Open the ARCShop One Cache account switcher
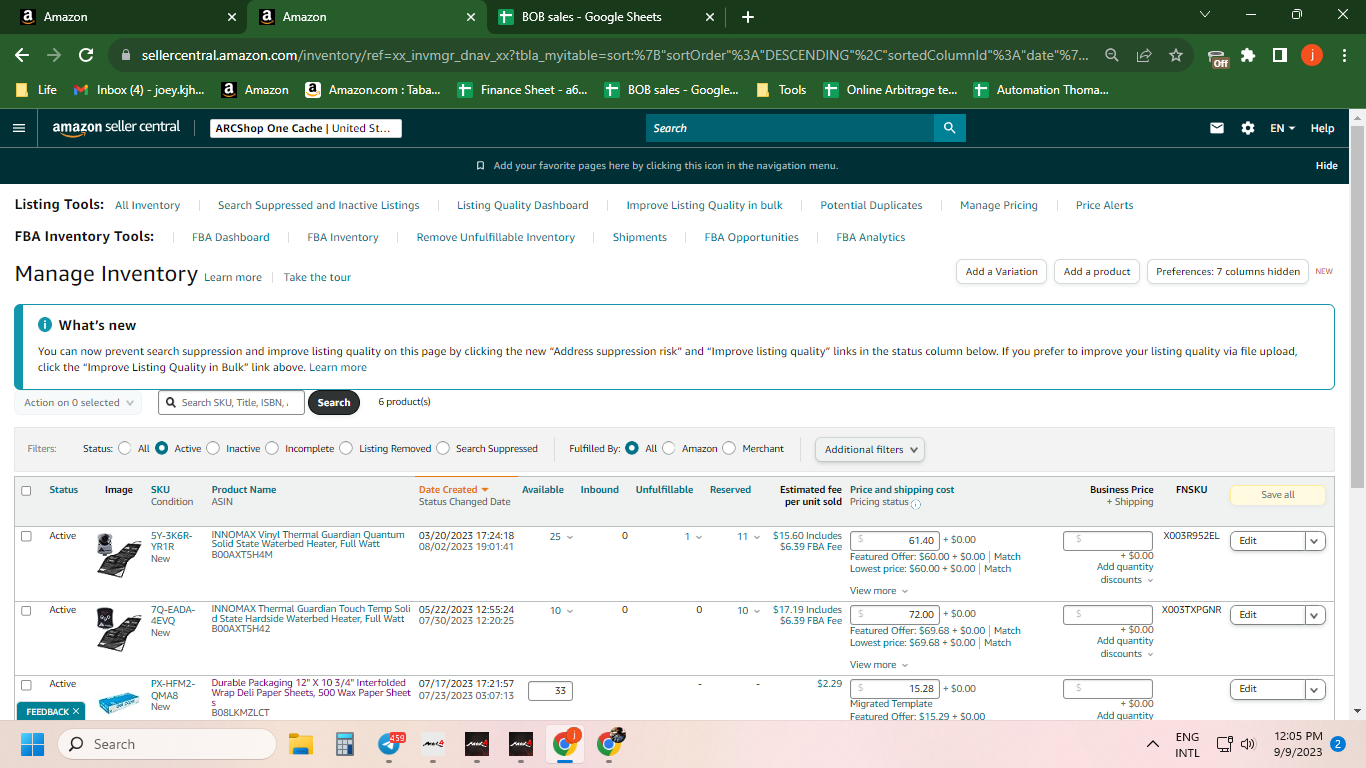The image size is (1366, 768). coord(306,128)
